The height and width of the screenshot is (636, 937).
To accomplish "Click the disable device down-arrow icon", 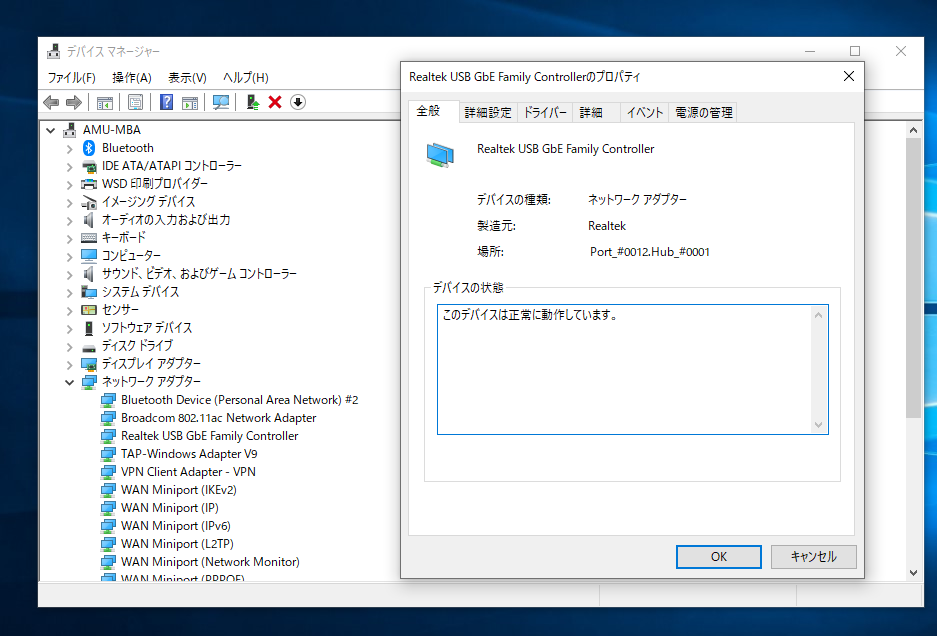I will coord(298,102).
